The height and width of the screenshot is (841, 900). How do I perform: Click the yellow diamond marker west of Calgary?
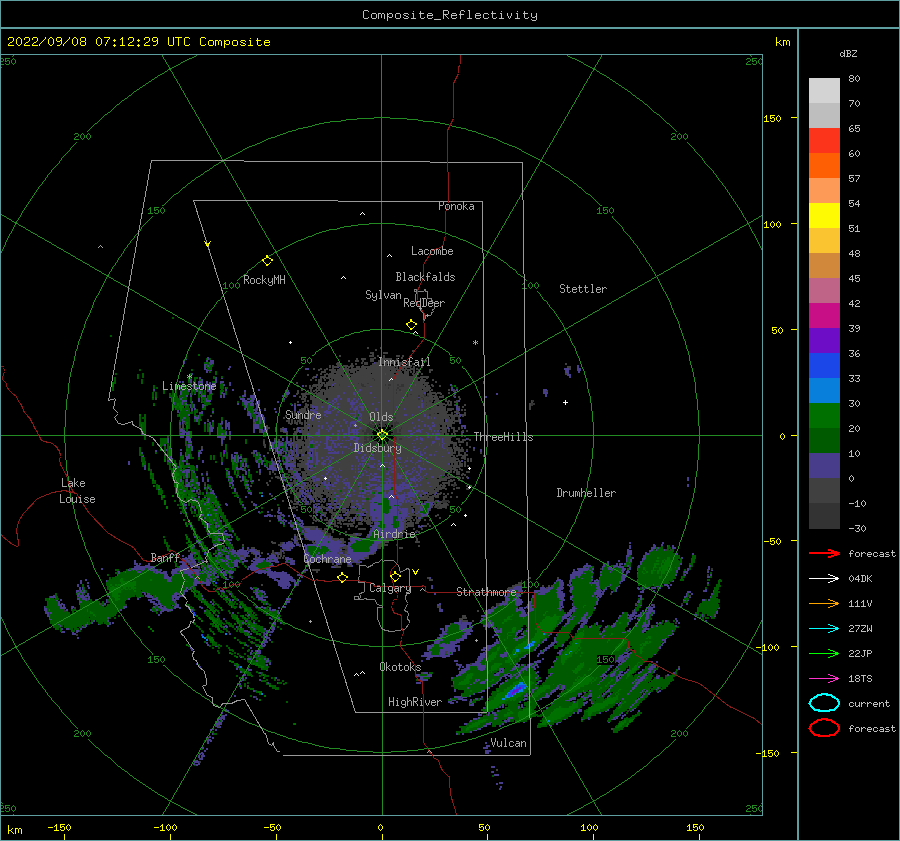point(342,578)
